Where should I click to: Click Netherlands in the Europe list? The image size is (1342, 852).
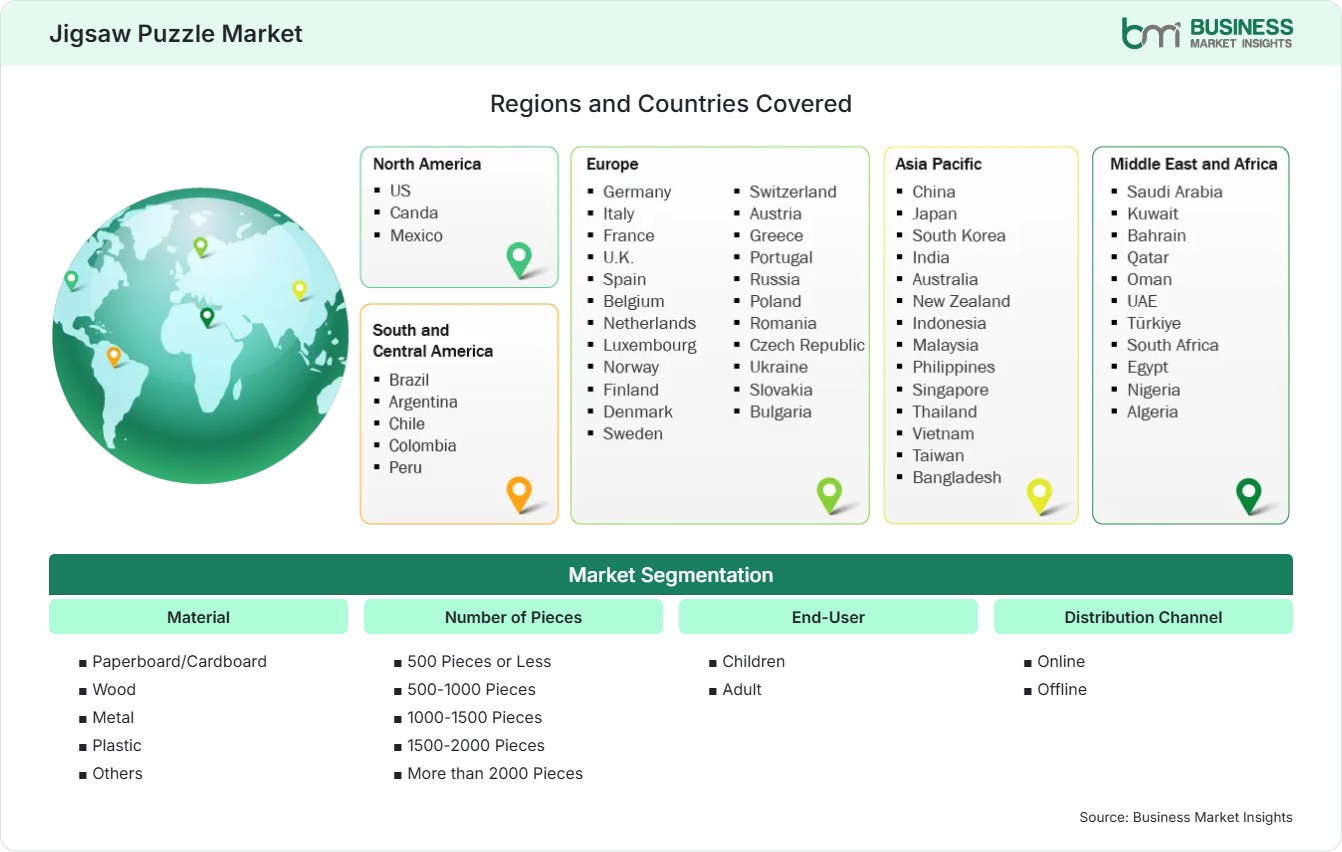(649, 323)
